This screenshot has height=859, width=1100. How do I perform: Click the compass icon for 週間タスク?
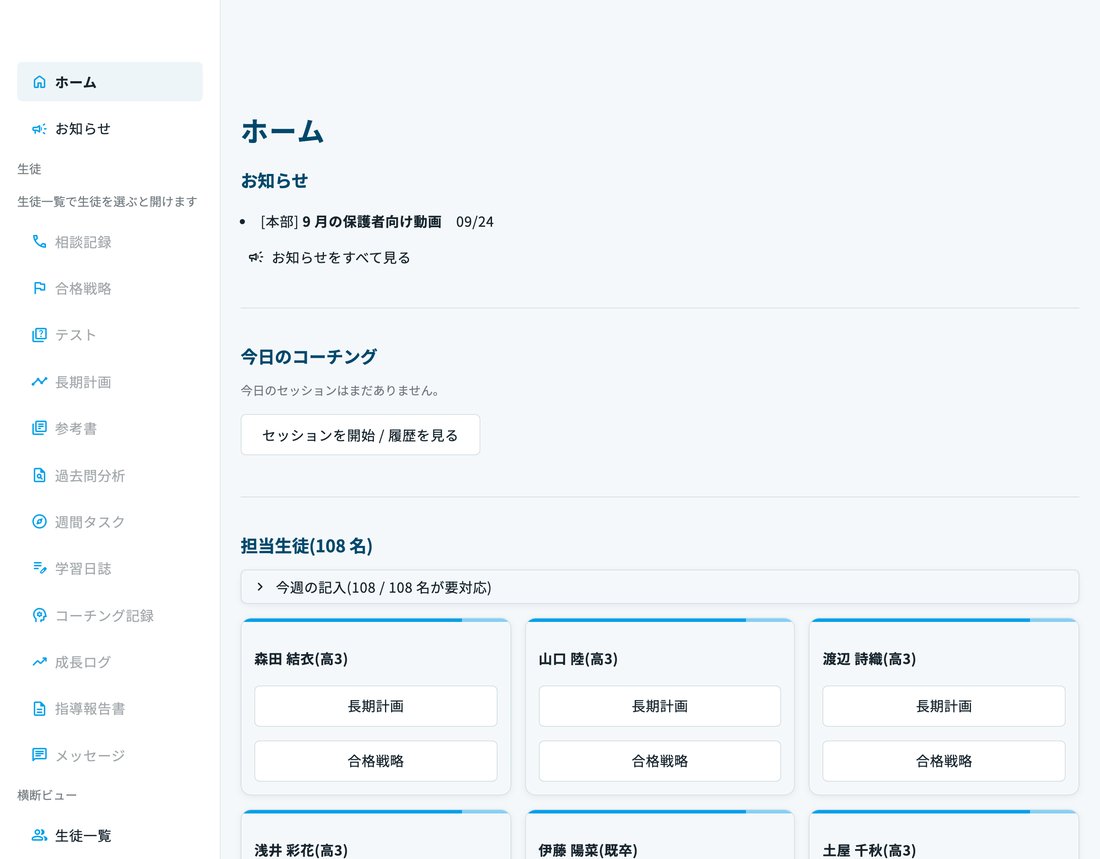point(39,522)
